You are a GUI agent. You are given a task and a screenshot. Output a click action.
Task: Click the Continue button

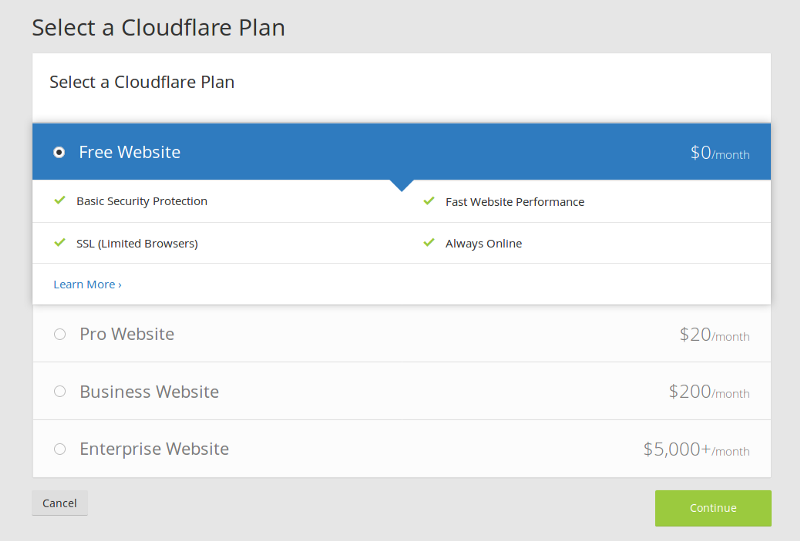(713, 508)
